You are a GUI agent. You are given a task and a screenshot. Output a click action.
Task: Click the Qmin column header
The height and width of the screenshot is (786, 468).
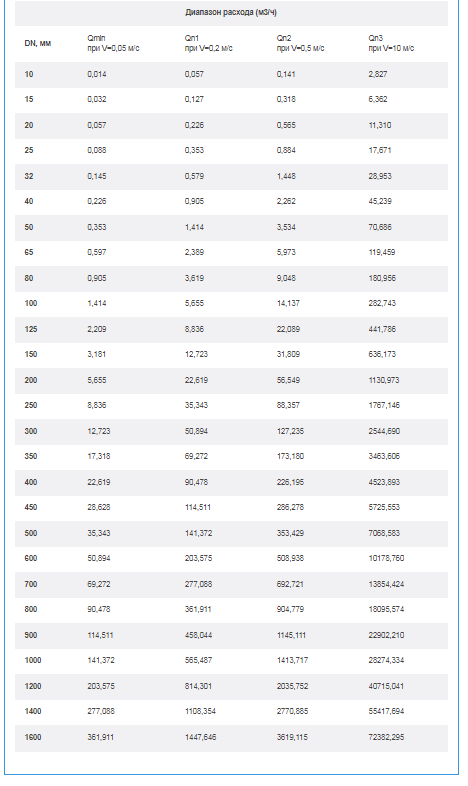point(113,43)
